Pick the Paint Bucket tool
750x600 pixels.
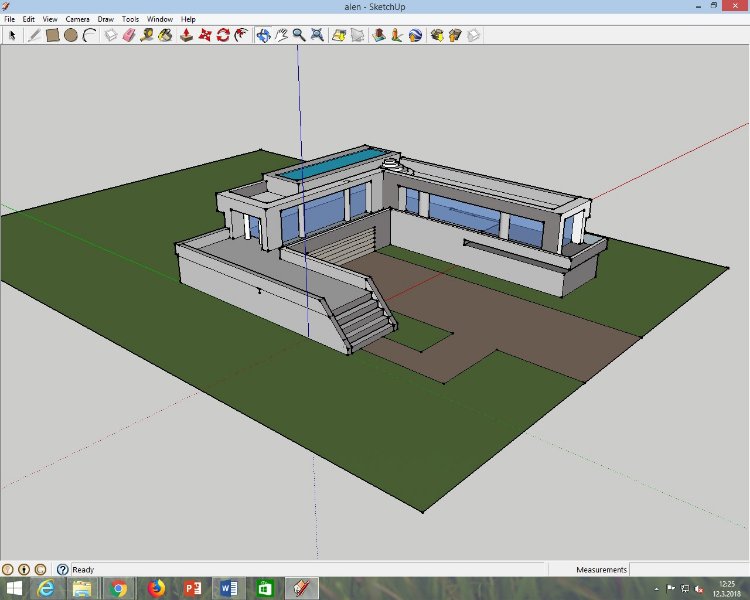click(x=165, y=35)
